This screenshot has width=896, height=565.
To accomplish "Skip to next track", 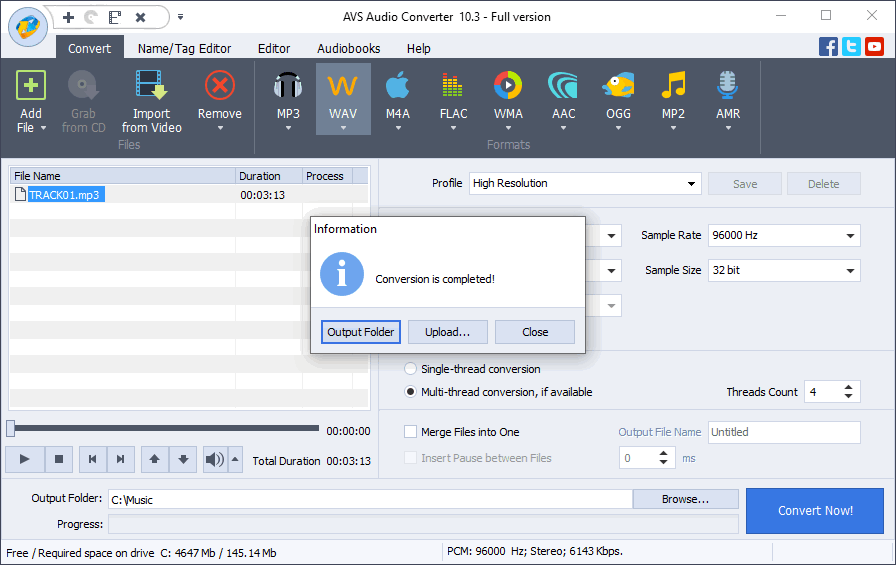I will [x=121, y=459].
